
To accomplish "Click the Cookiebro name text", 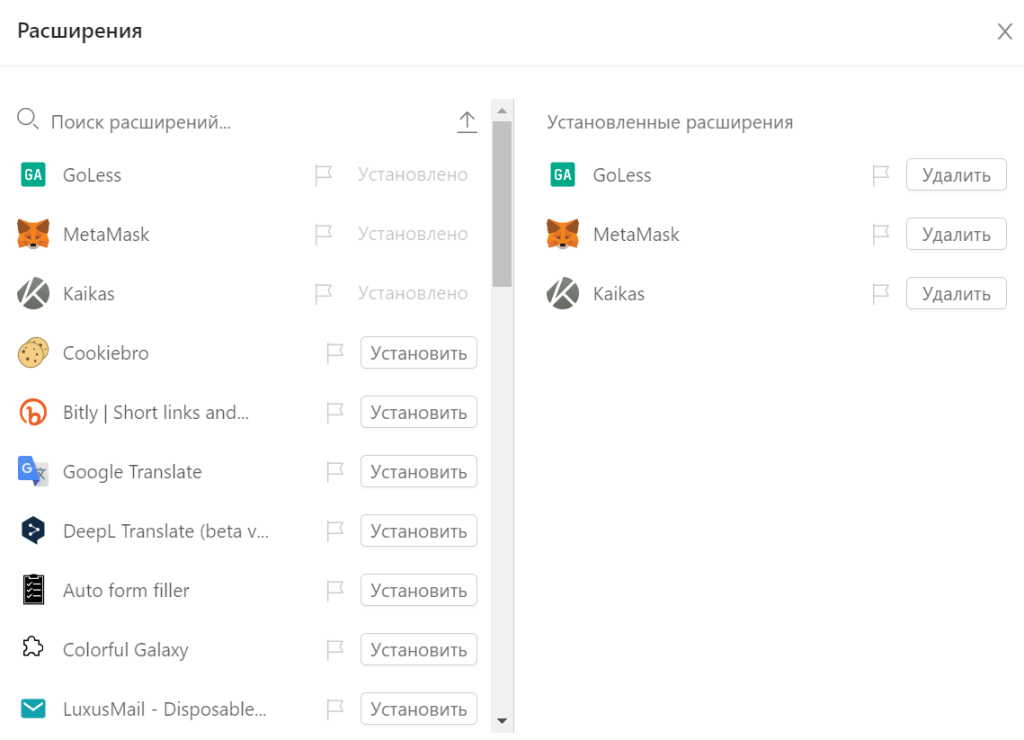I will point(106,353).
